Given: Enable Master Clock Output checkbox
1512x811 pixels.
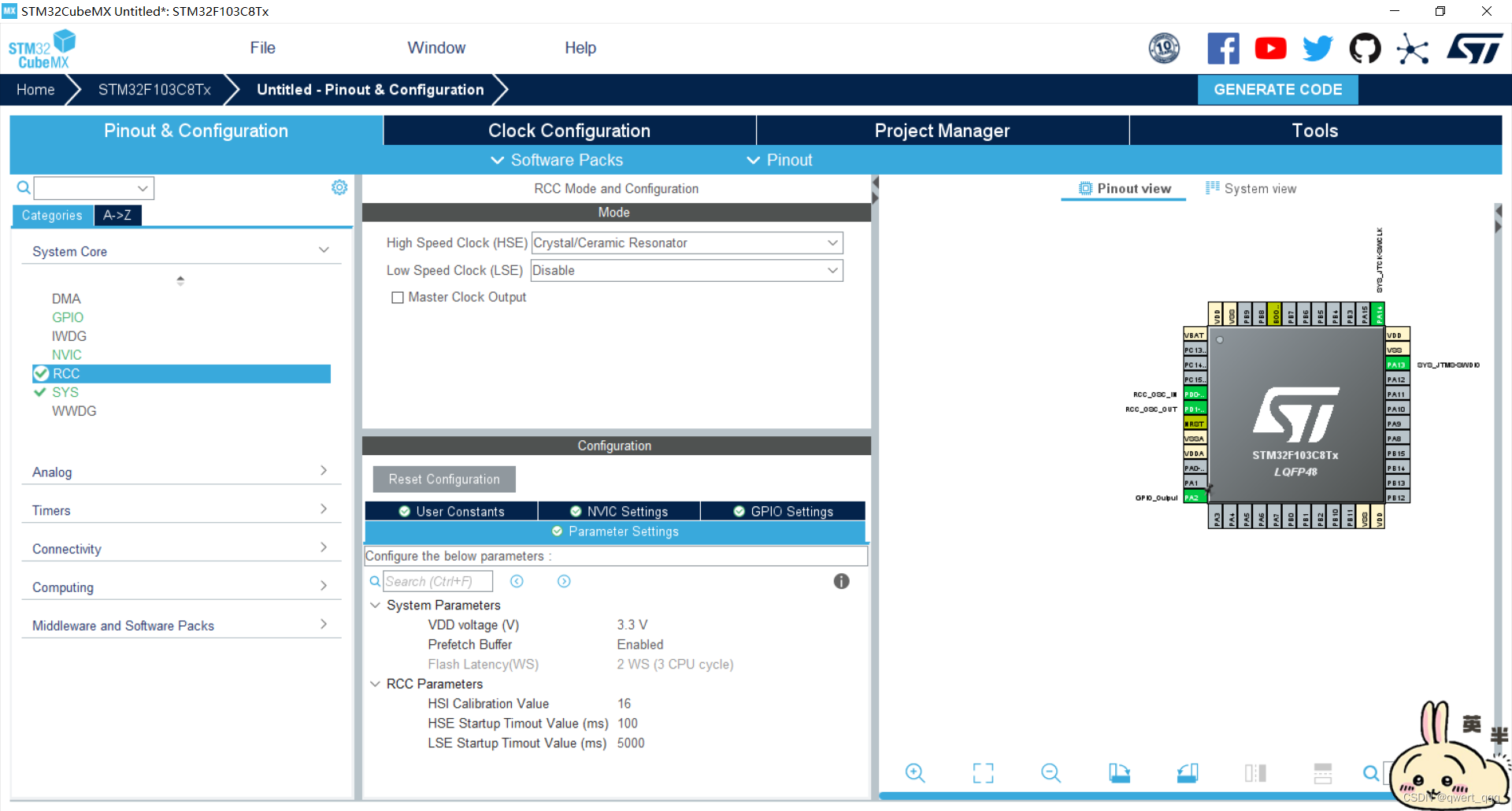Looking at the screenshot, I should [x=398, y=298].
